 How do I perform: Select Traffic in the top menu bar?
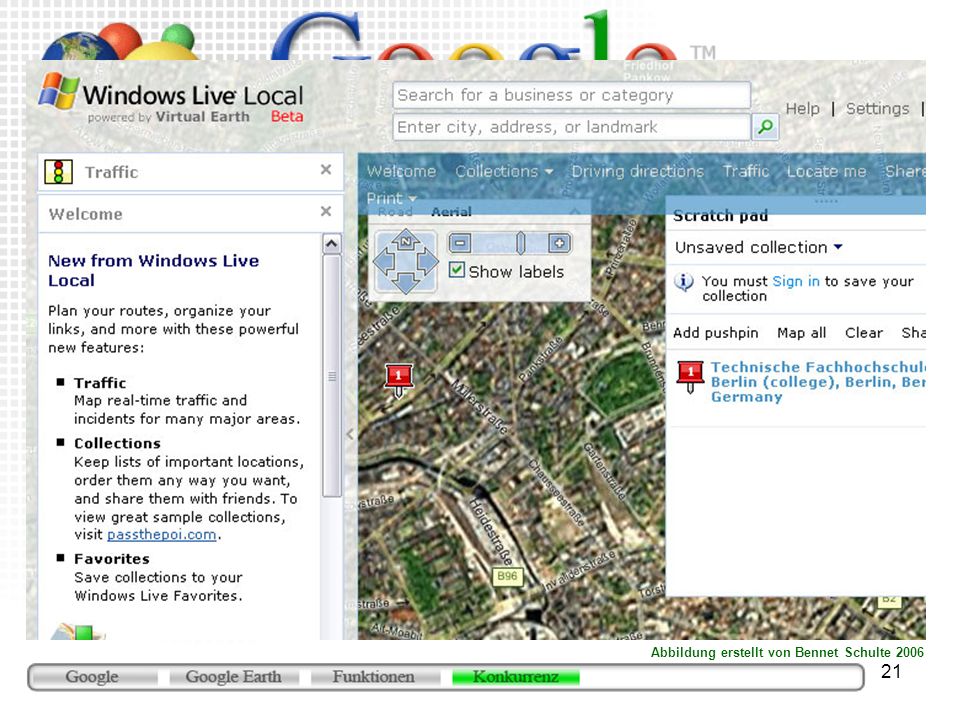coord(745,171)
